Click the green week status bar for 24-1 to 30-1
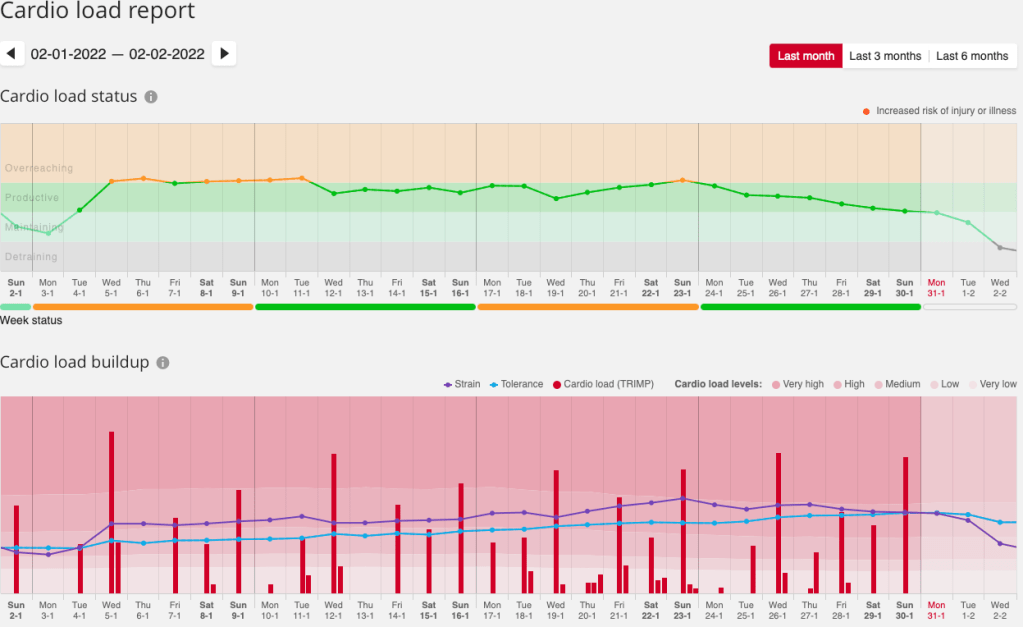 (x=810, y=307)
